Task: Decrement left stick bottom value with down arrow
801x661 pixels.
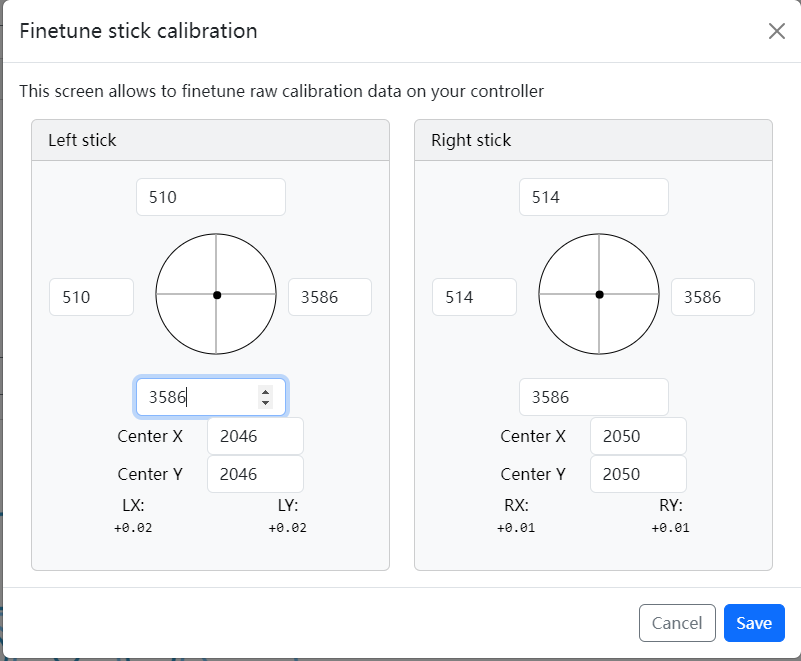Action: [x=265, y=402]
